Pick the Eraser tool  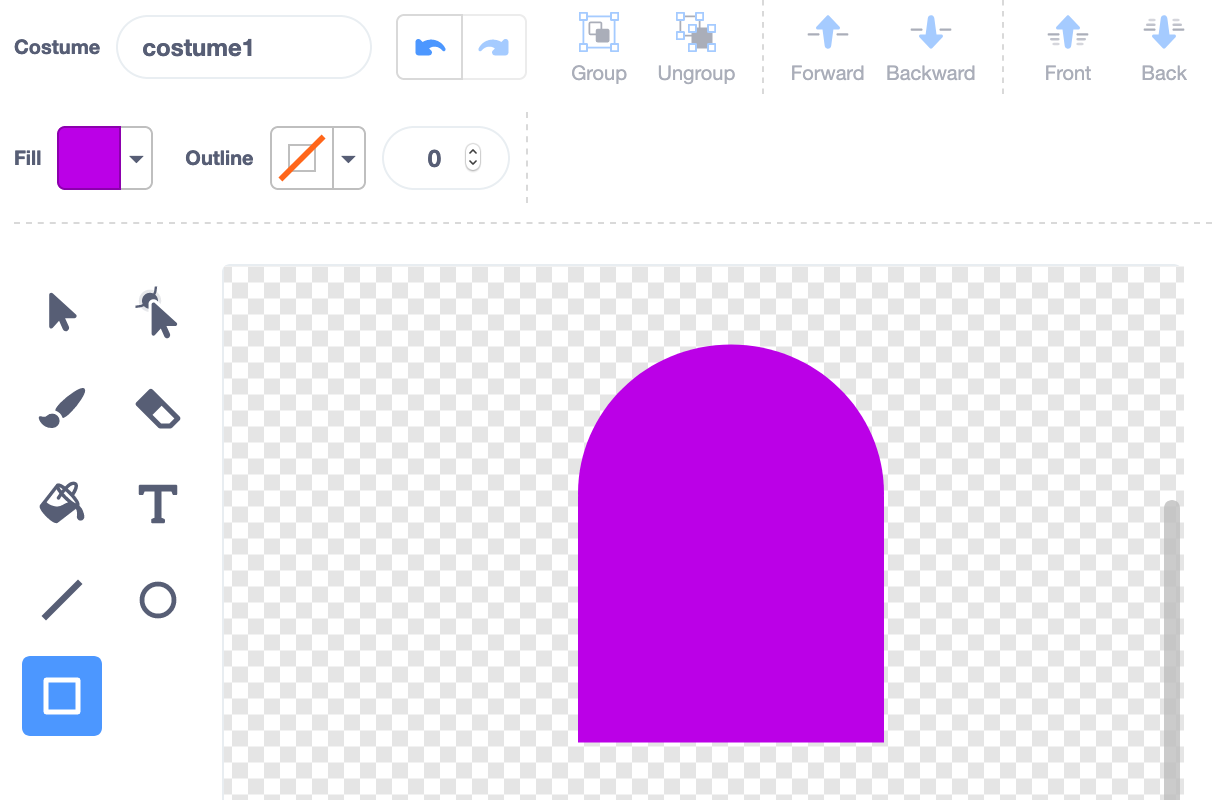(157, 409)
